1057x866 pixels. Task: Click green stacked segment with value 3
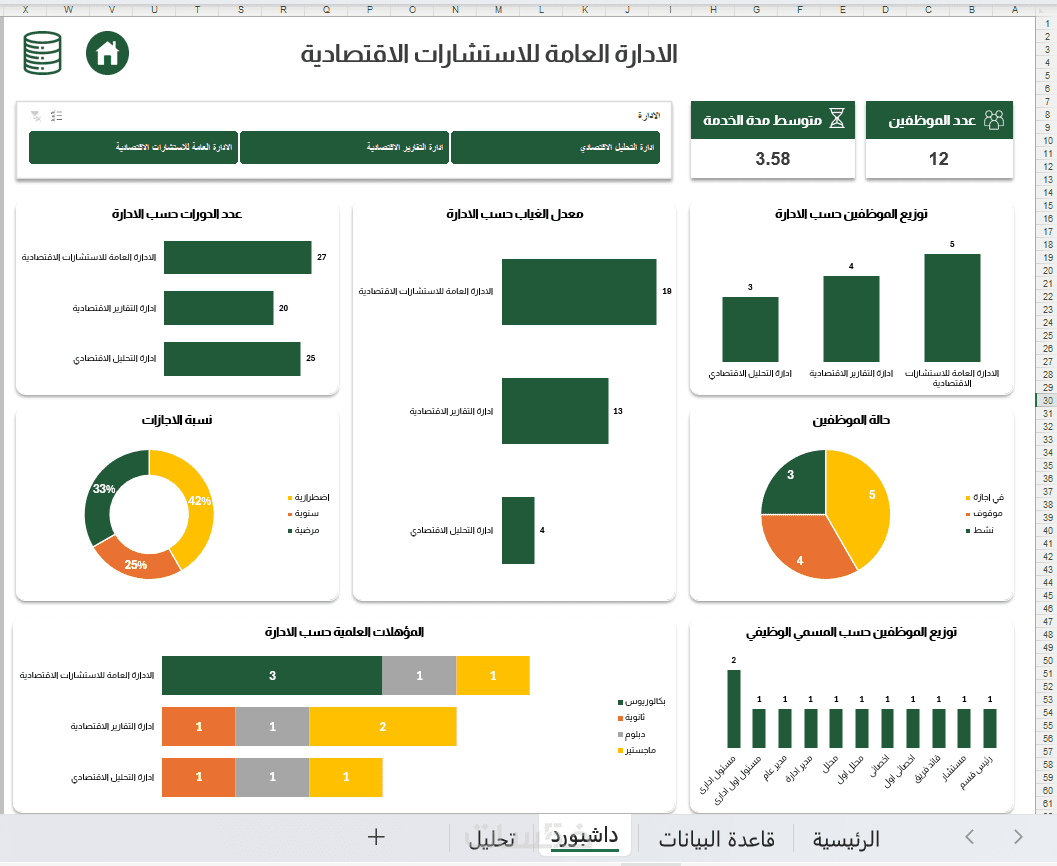point(272,675)
